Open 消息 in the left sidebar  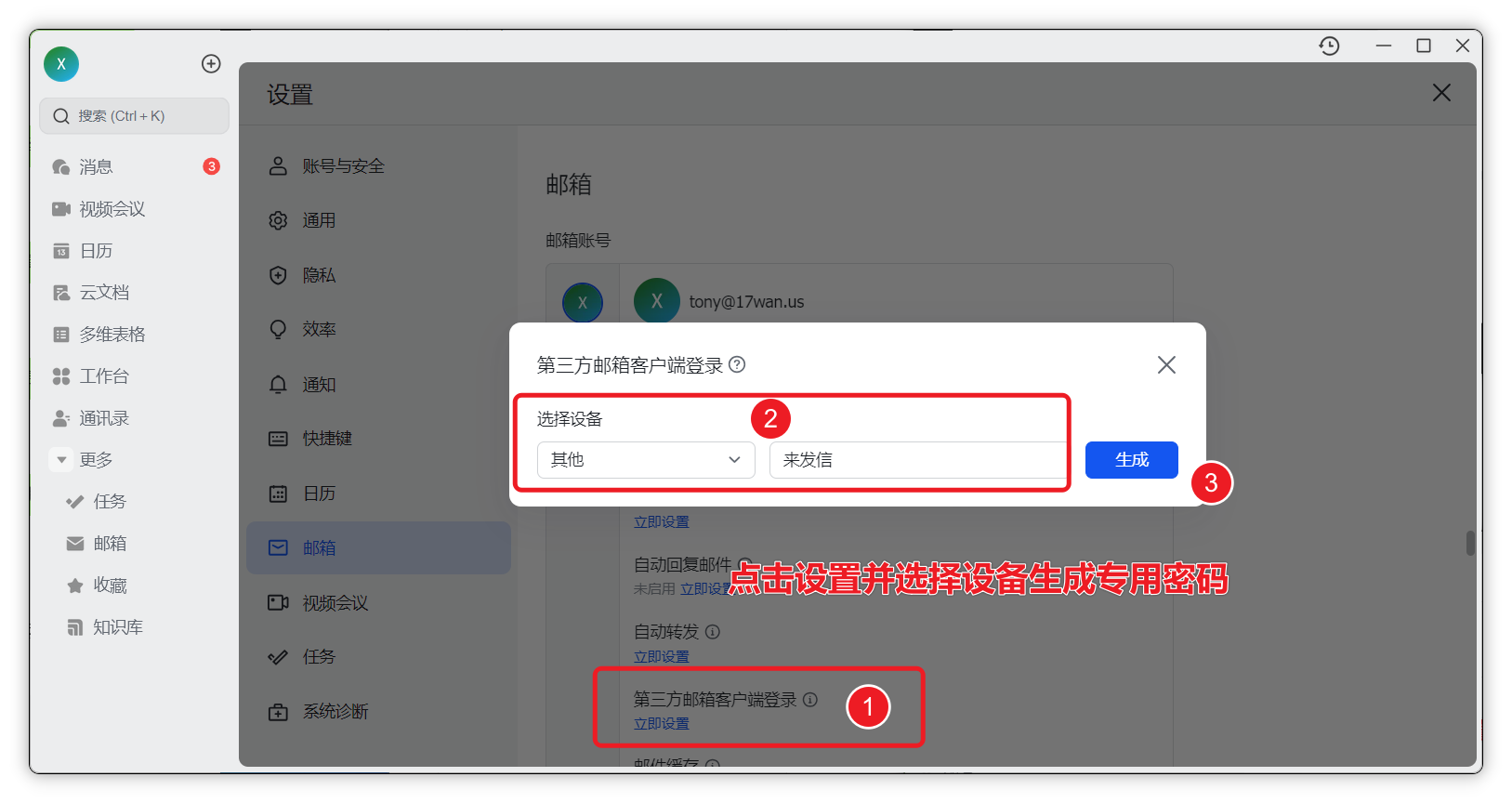tap(96, 167)
